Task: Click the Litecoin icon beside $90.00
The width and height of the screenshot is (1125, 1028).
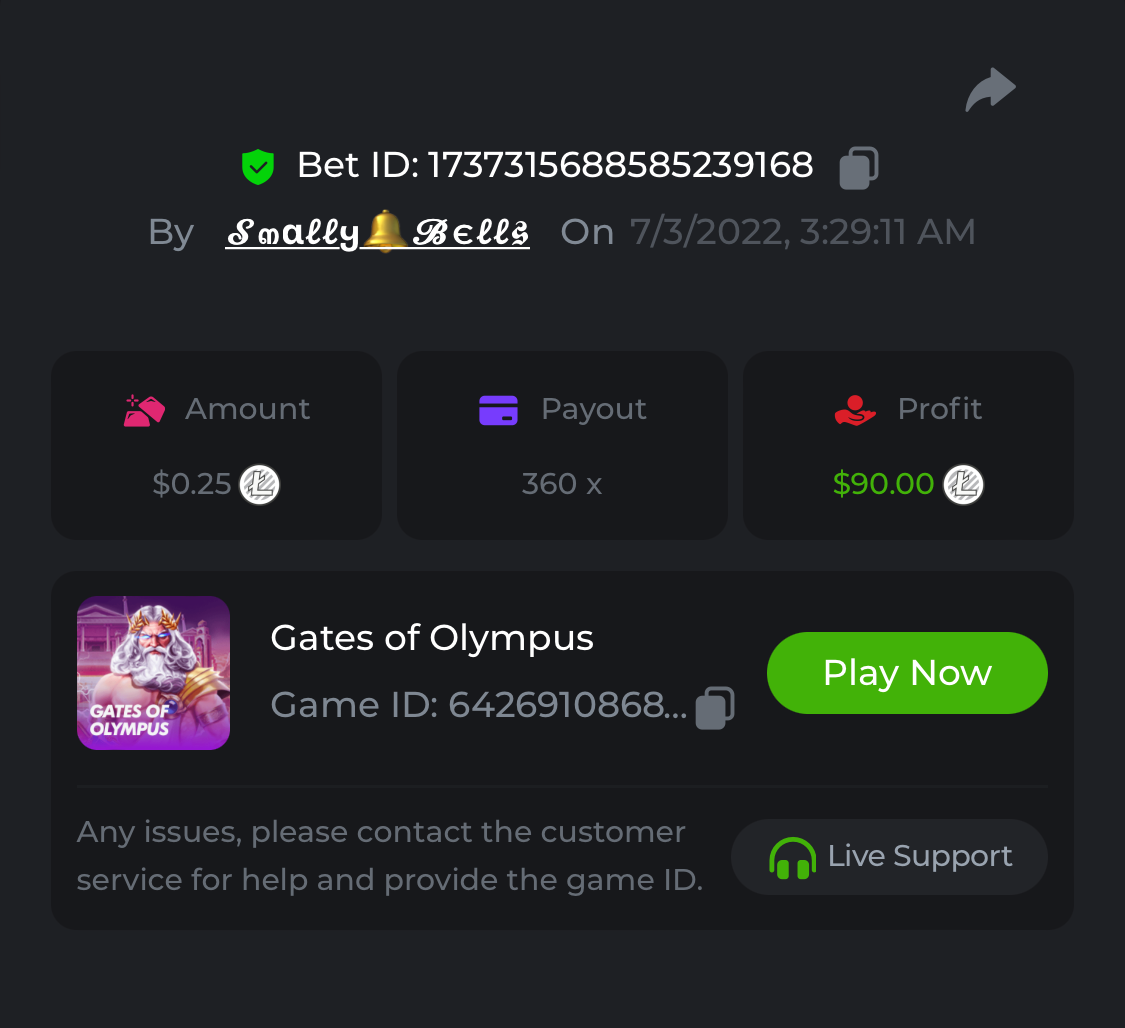Action: pos(964,485)
